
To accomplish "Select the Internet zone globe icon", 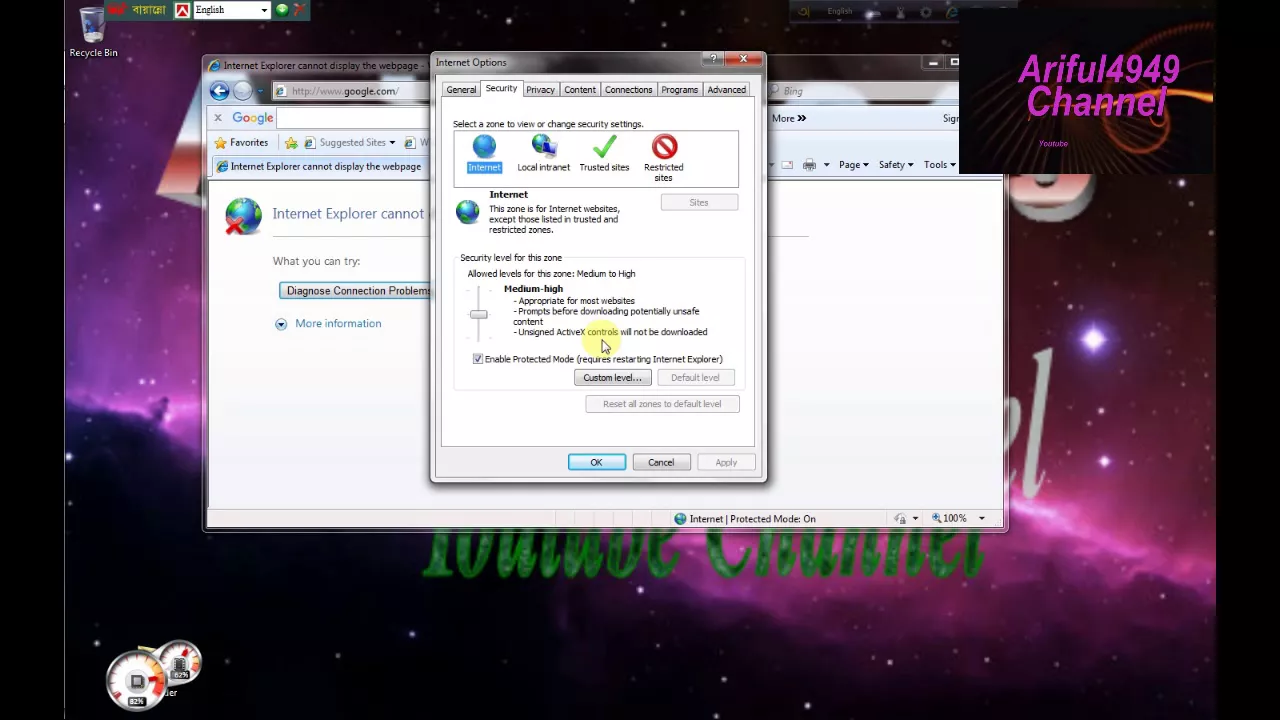I will (x=484, y=148).
